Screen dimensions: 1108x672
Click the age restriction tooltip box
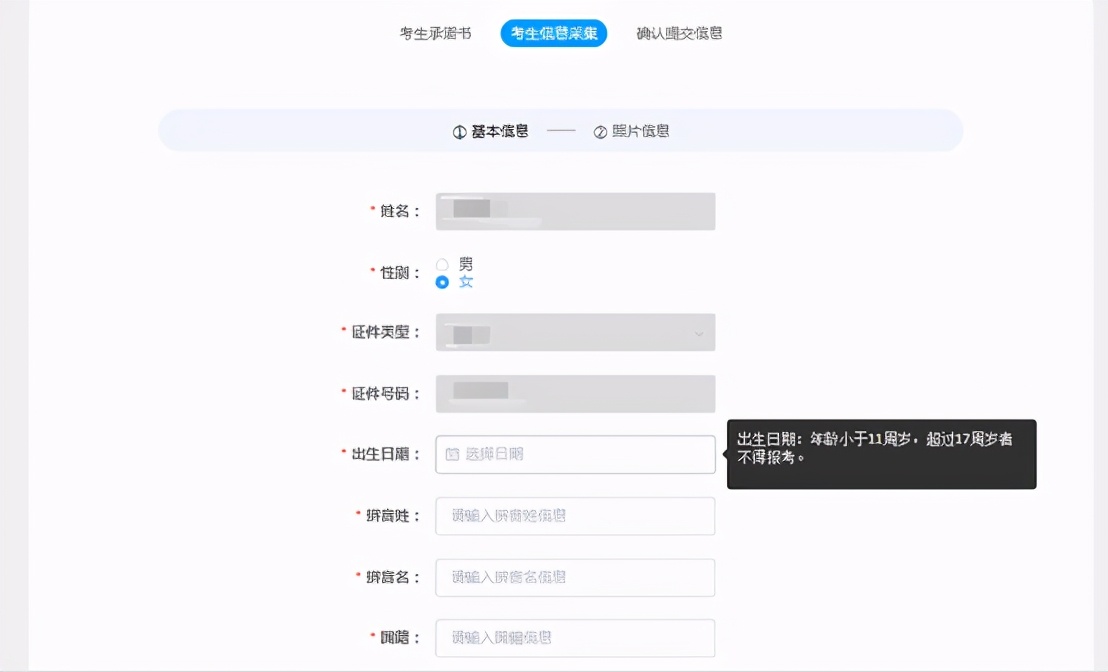[x=881, y=454]
